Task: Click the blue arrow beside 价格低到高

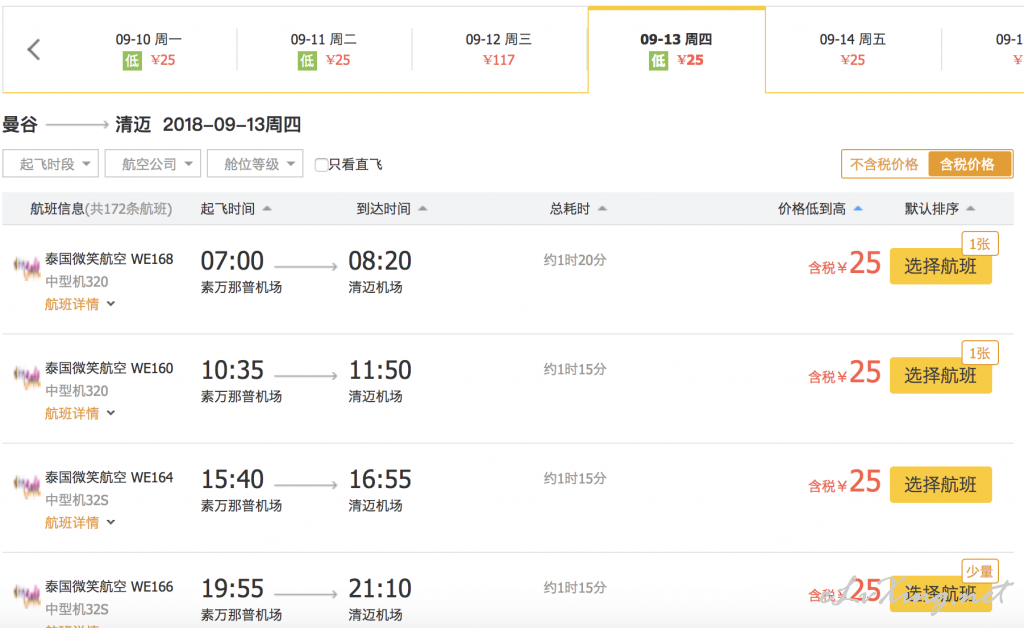Action: pos(858,209)
